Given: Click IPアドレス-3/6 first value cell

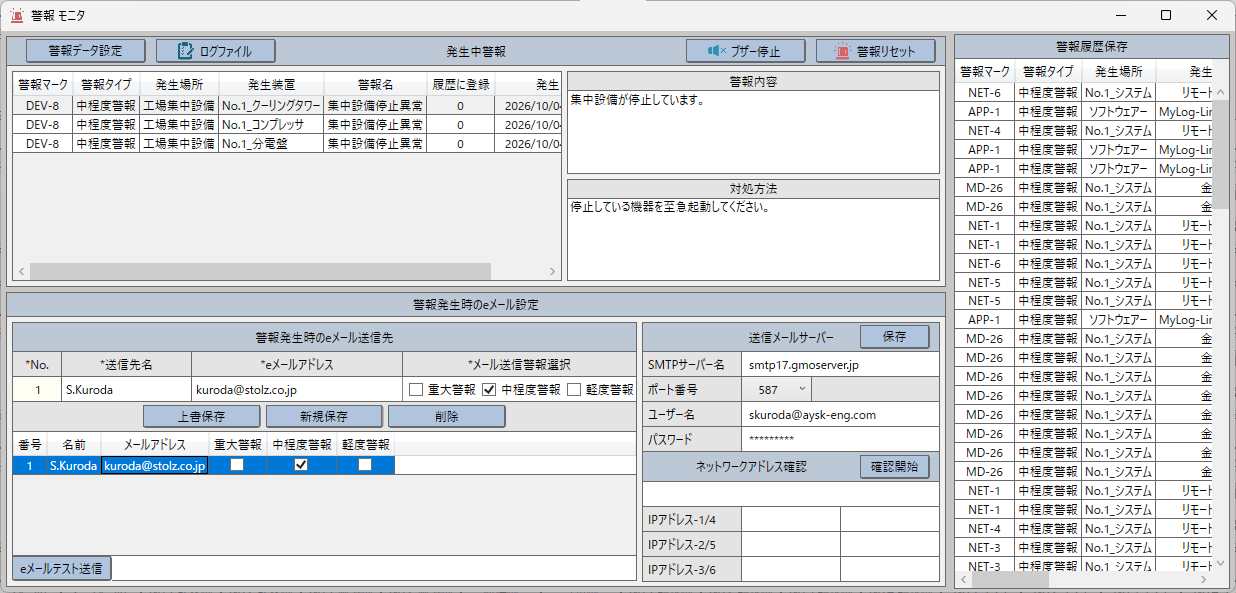Looking at the screenshot, I should (791, 569).
